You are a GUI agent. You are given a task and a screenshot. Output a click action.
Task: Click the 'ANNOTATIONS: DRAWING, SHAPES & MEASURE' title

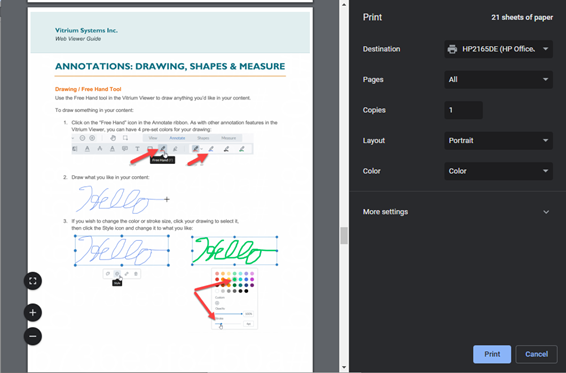tap(170, 66)
